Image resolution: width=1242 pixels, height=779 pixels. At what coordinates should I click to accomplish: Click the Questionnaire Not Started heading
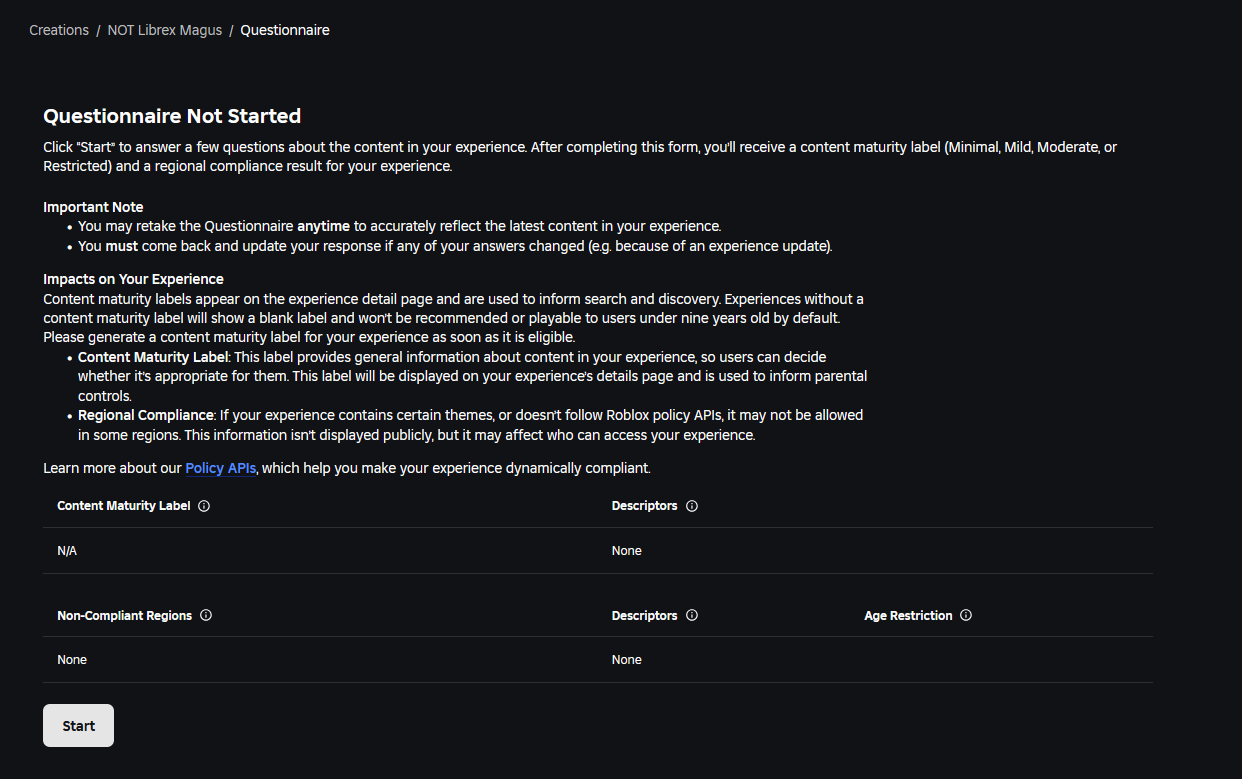[172, 116]
